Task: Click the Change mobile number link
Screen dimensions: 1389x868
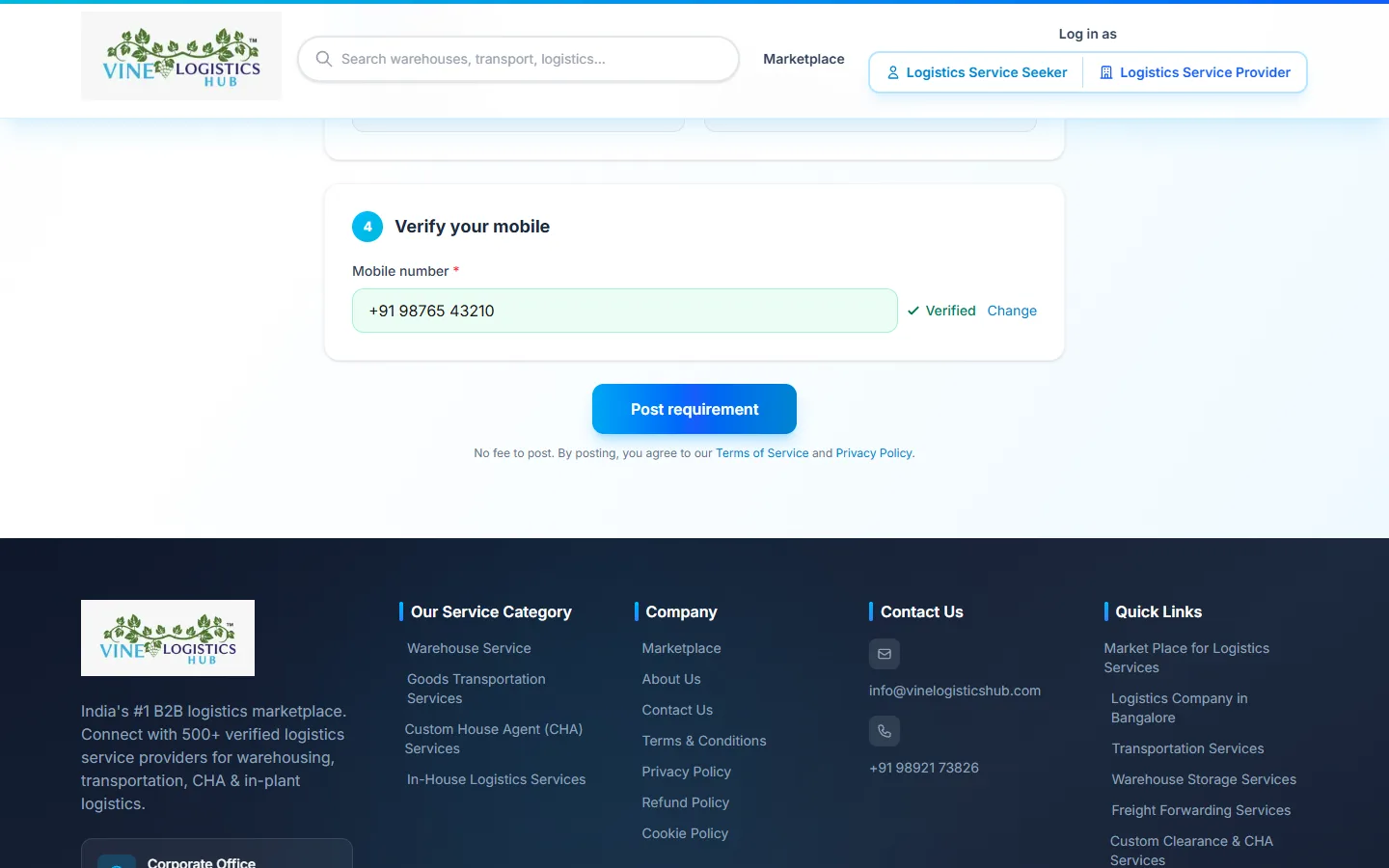Action: pyautogui.click(x=1012, y=311)
